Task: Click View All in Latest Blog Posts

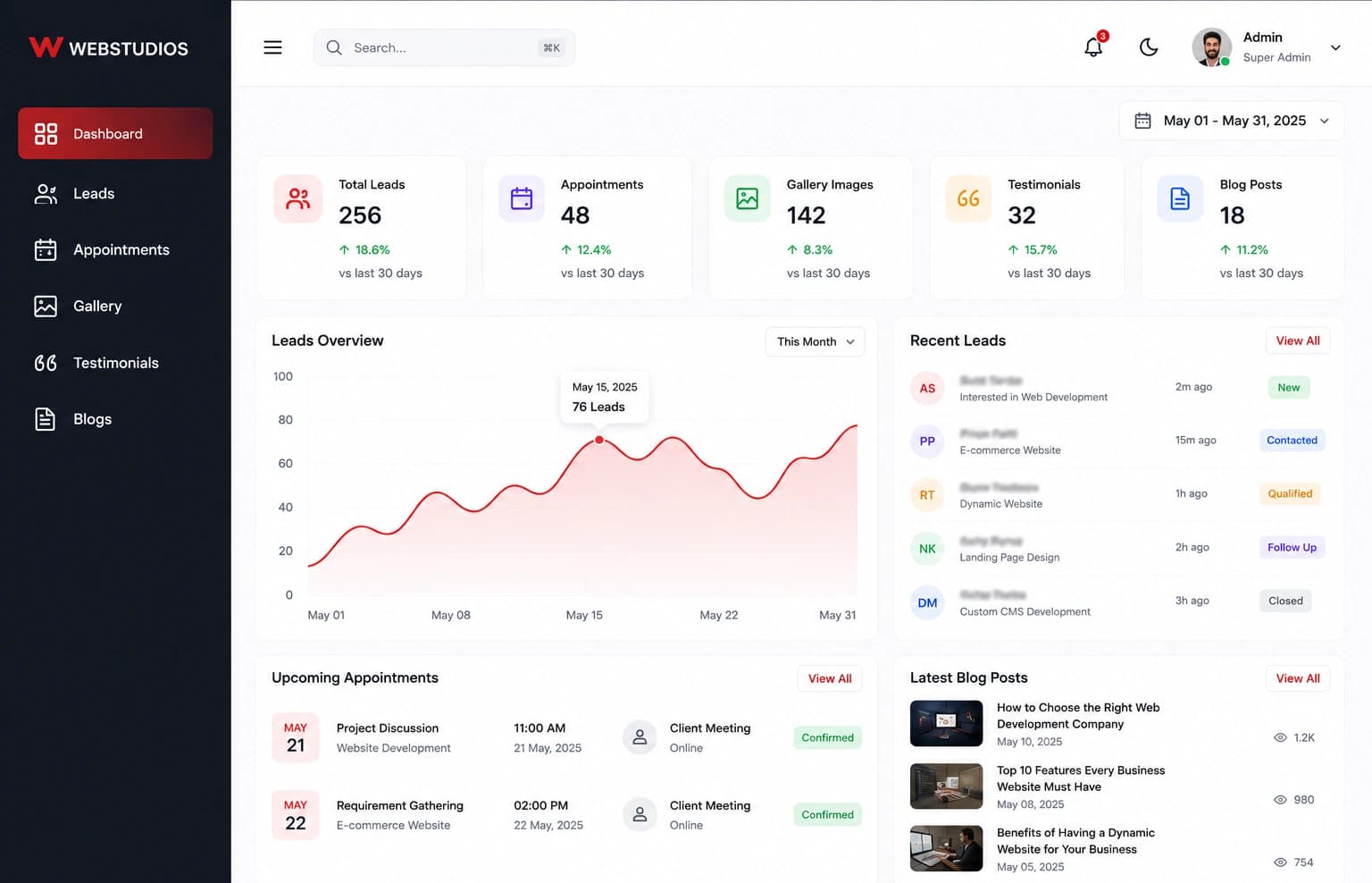Action: point(1298,678)
